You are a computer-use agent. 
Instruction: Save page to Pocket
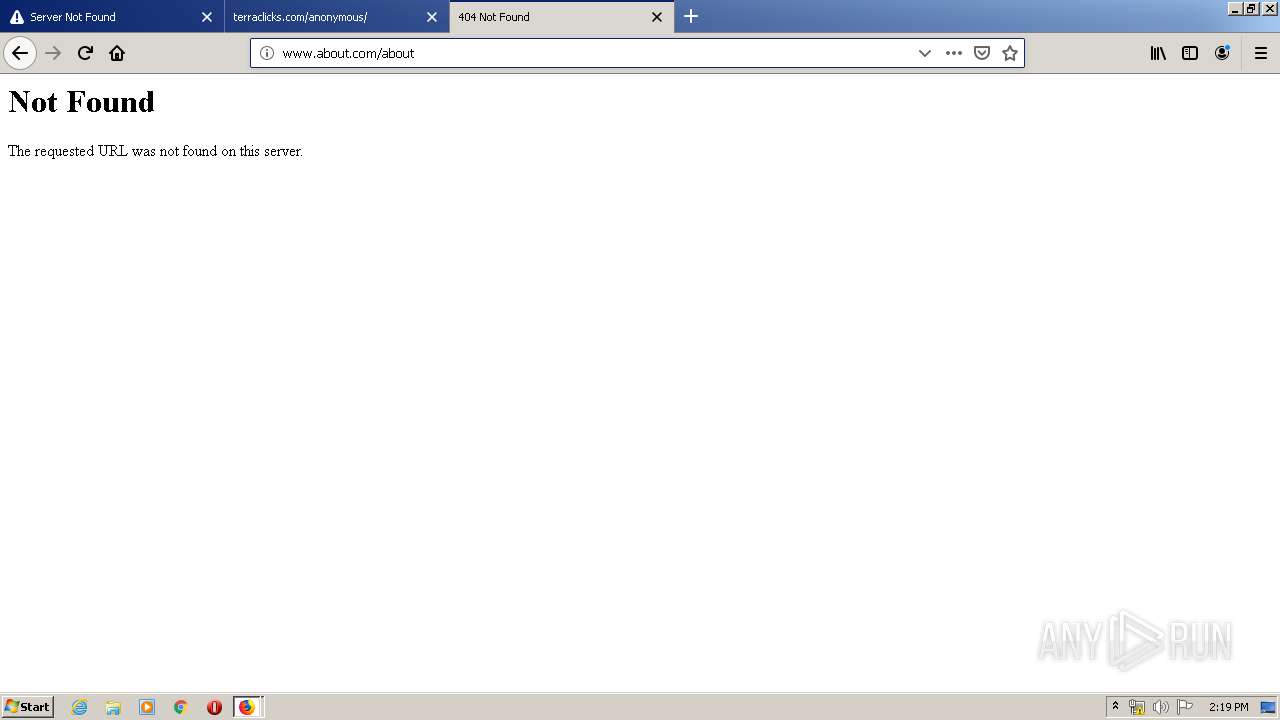click(982, 53)
